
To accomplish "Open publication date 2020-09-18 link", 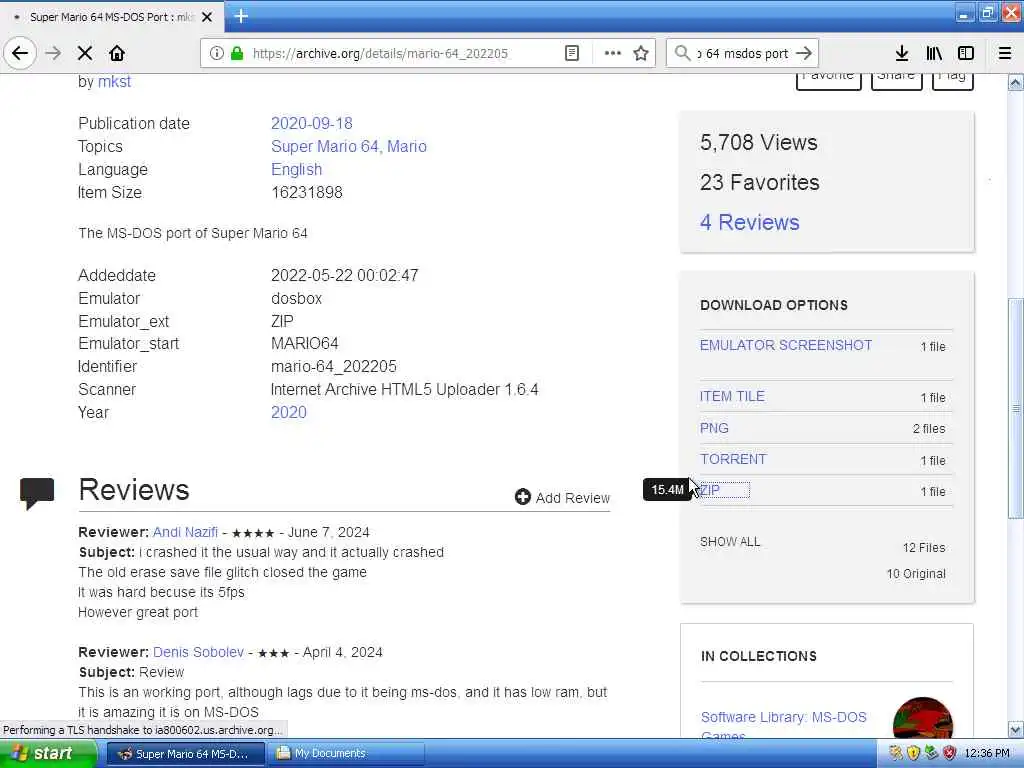I will (x=312, y=123).
